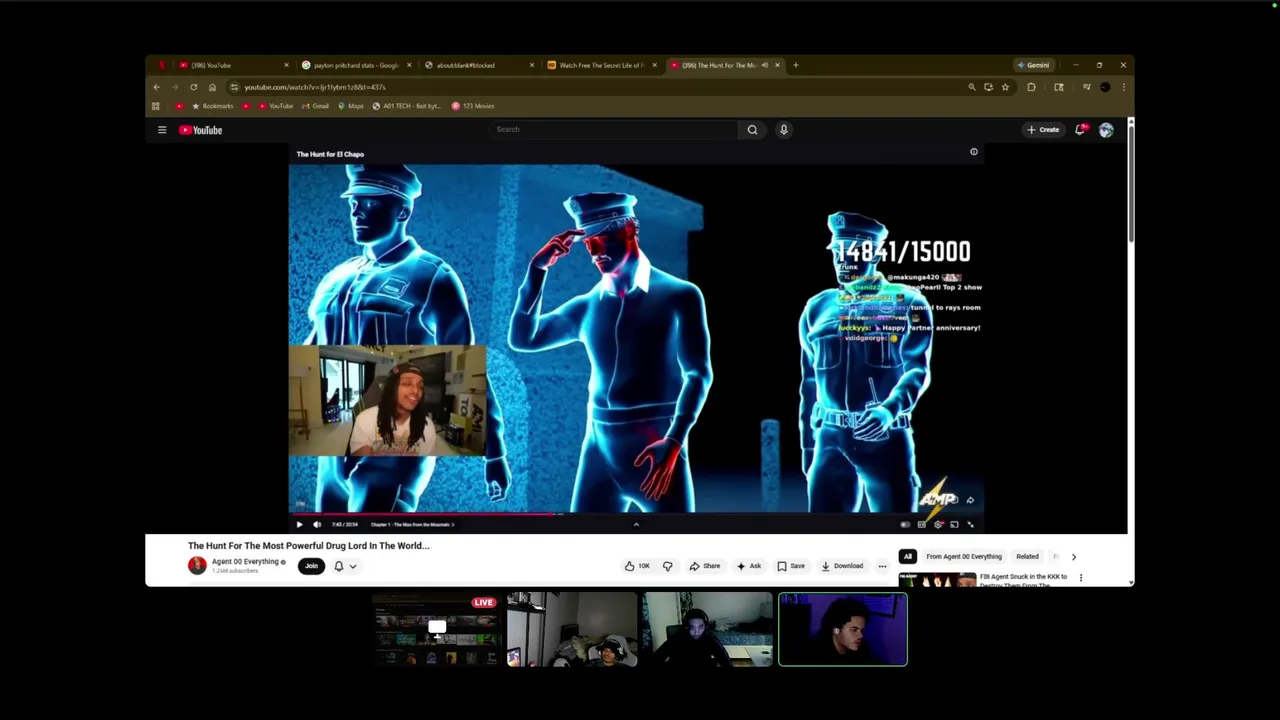Open YouTube notifications bell
This screenshot has width=1280, height=720.
(x=1080, y=129)
